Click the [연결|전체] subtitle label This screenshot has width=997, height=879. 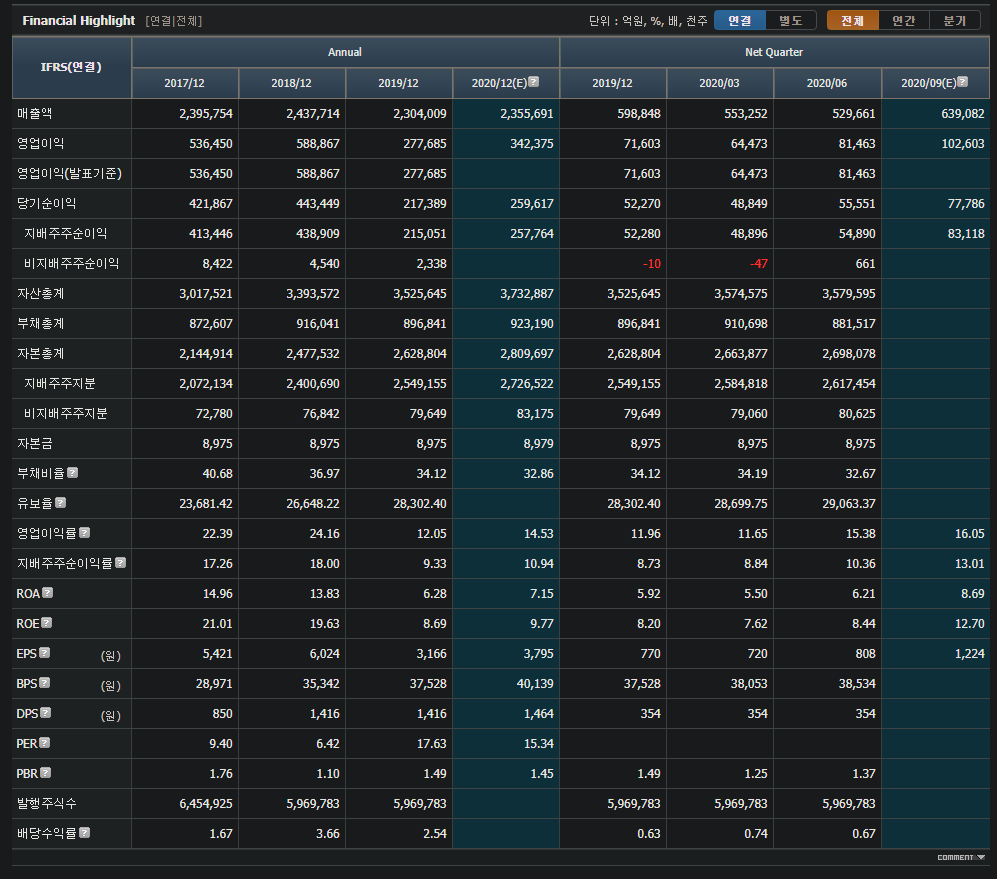click(x=174, y=21)
